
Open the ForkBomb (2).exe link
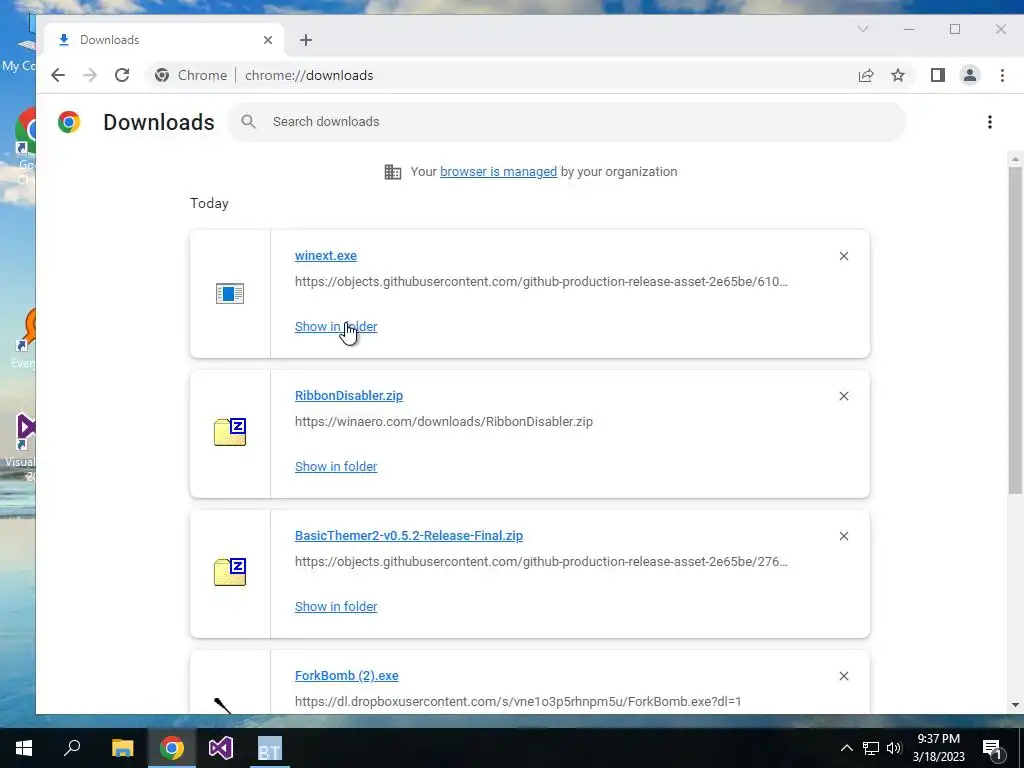pyautogui.click(x=347, y=675)
